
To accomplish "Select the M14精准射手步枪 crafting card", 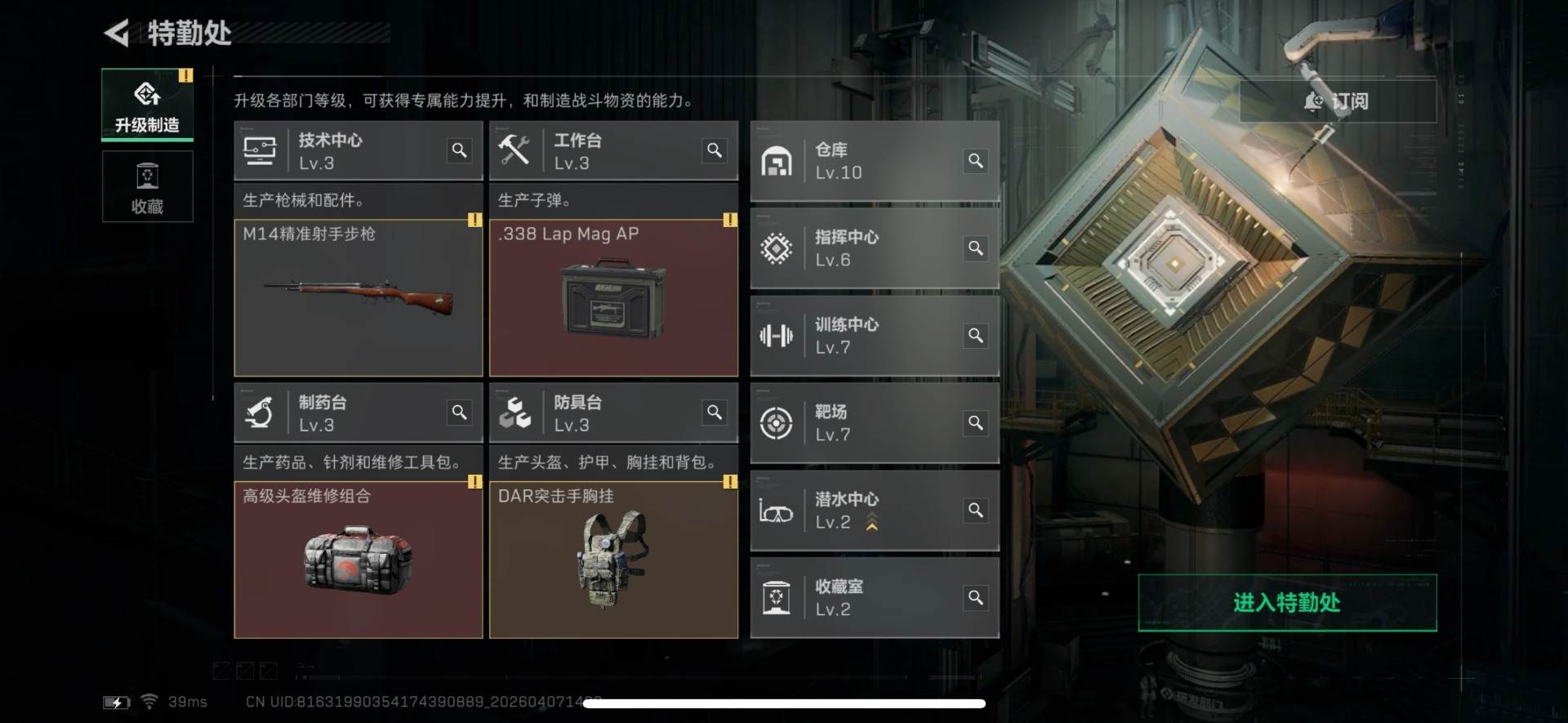I will (x=358, y=297).
